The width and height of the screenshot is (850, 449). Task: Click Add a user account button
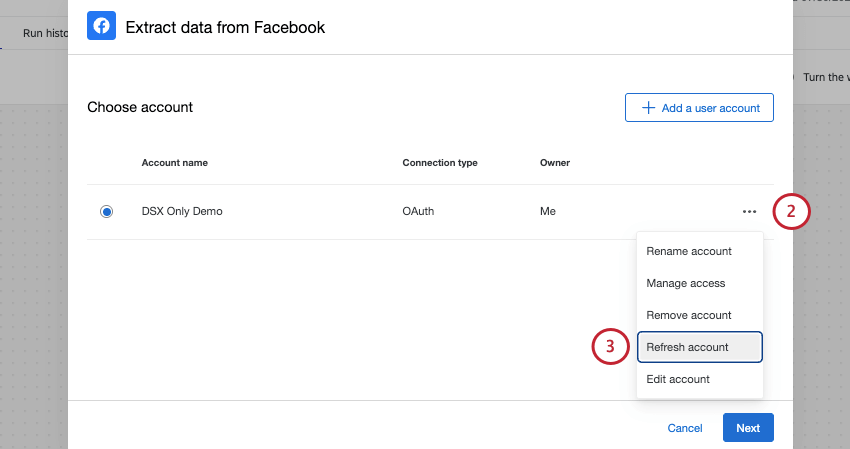pos(699,108)
